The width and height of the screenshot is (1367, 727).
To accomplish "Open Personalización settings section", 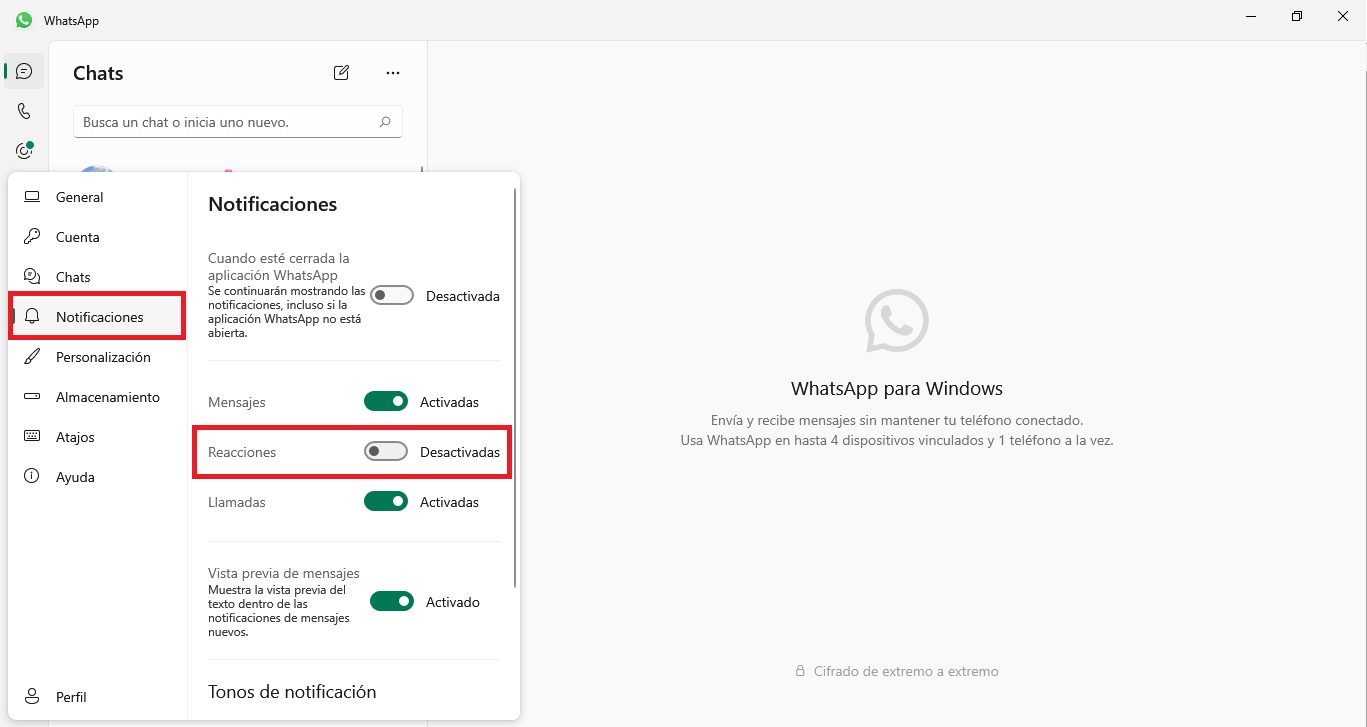I will (x=98, y=357).
